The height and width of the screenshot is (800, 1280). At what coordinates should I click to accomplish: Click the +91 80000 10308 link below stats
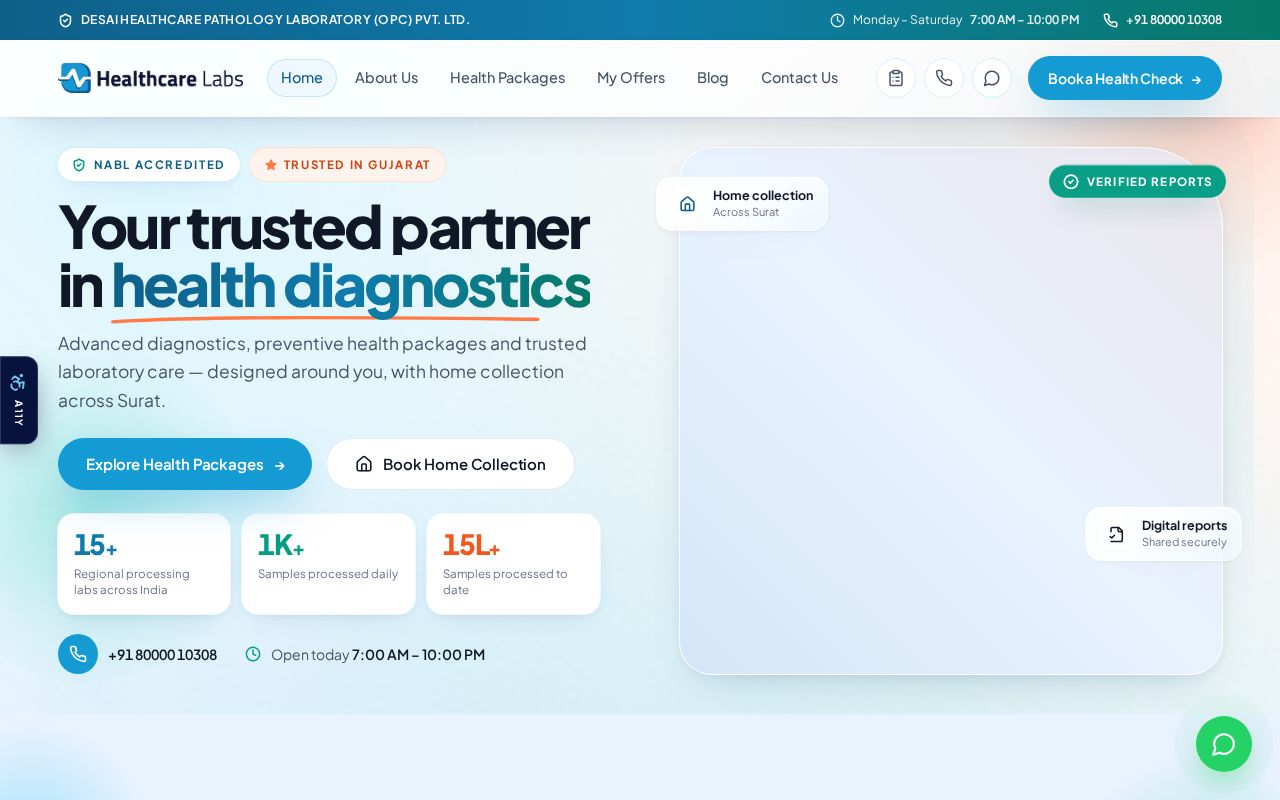click(162, 655)
